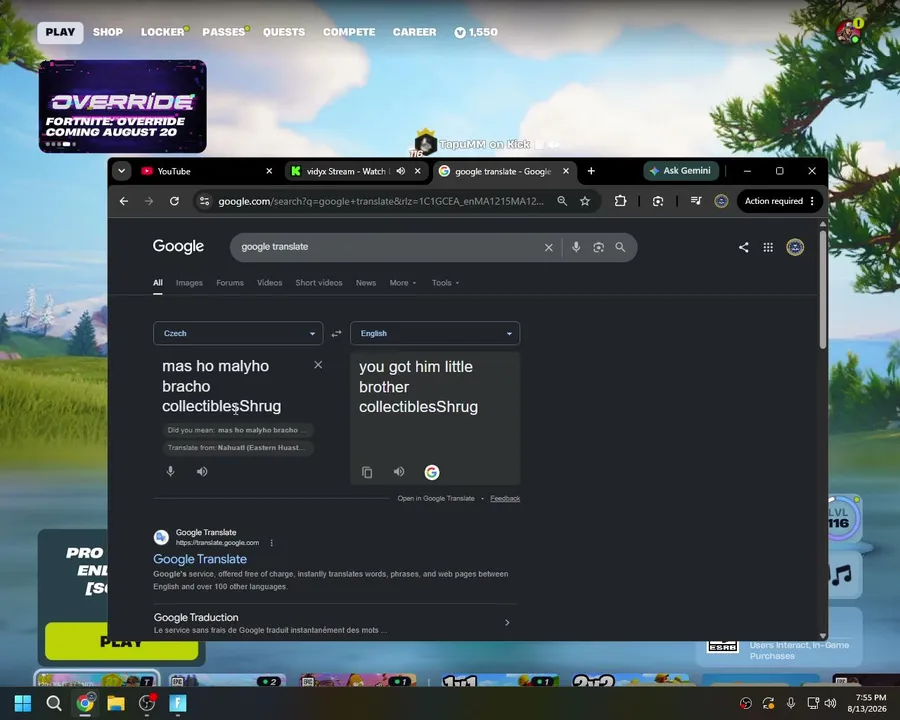Screen dimensions: 900x720
Task: Bookmark this page with the star
Action: (x=585, y=201)
